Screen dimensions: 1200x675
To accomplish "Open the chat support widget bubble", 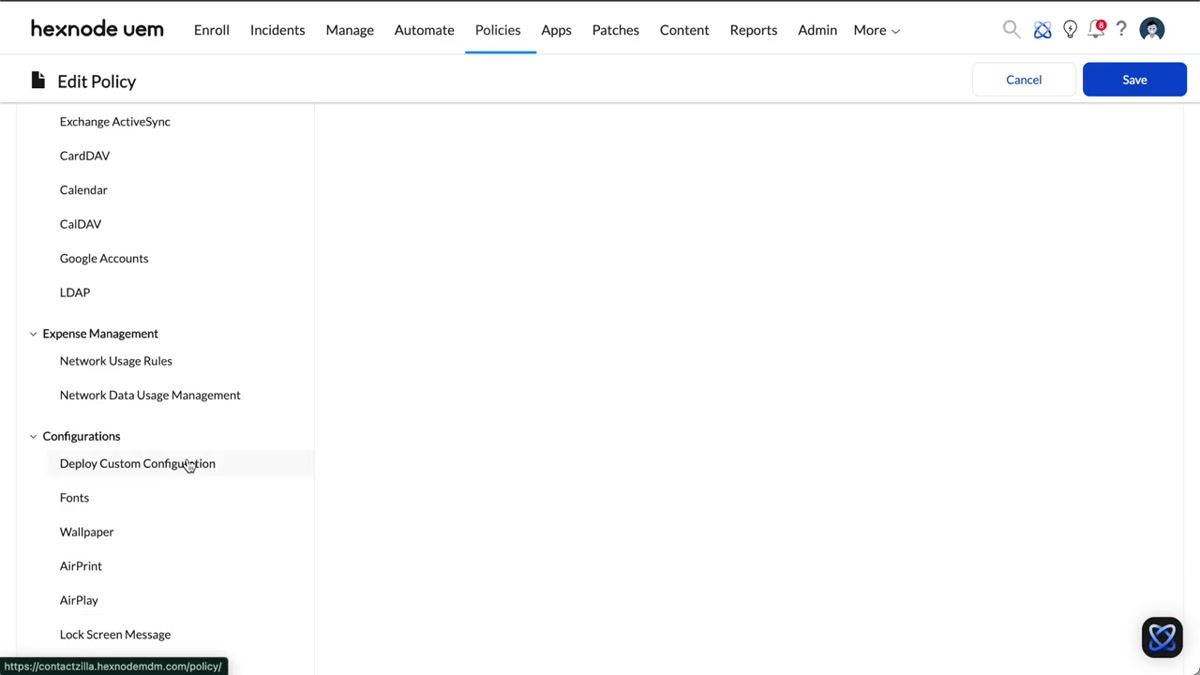I will (1161, 637).
